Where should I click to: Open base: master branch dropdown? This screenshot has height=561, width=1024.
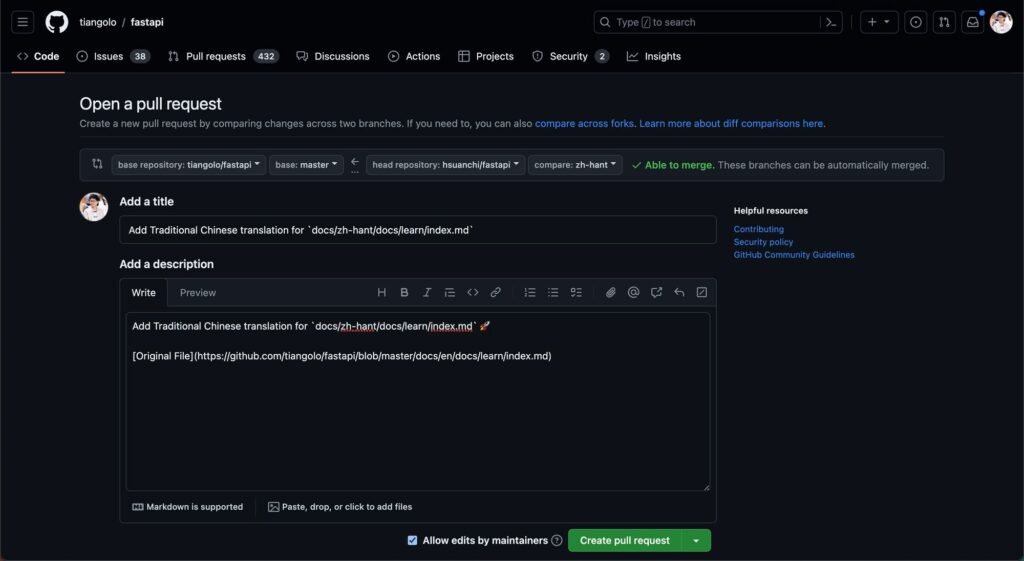306,165
